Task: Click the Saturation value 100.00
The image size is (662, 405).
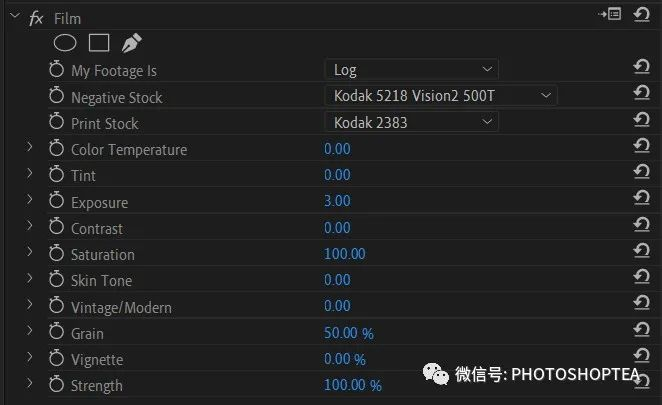Action: tap(345, 254)
